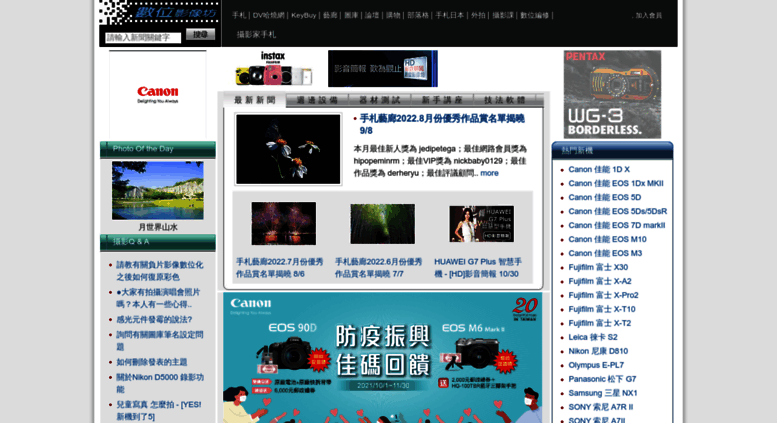
Task: Open HUAWEI G7 Plus 智慧手機 article link
Action: [478, 267]
